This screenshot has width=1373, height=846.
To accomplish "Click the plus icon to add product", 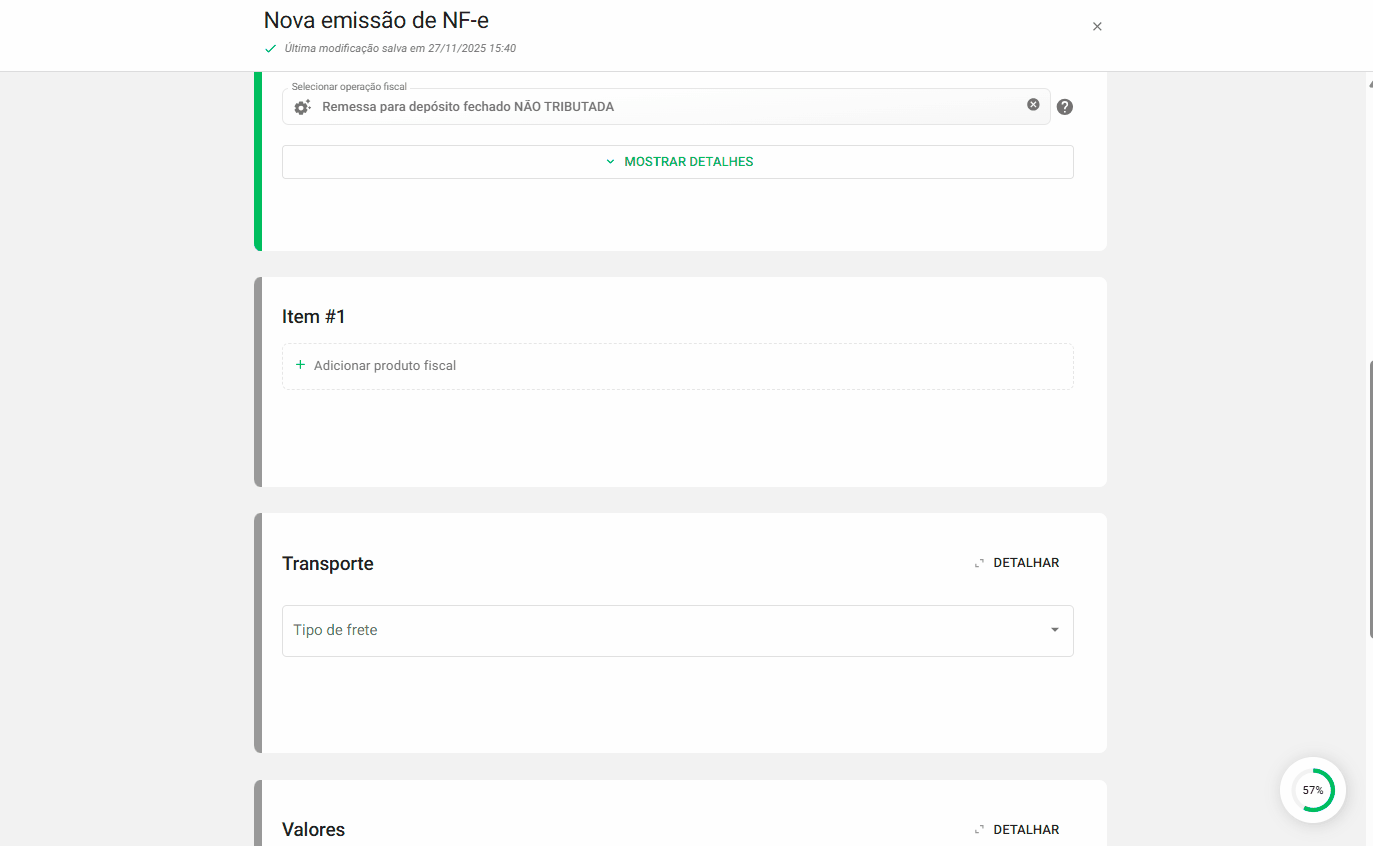I will (300, 365).
